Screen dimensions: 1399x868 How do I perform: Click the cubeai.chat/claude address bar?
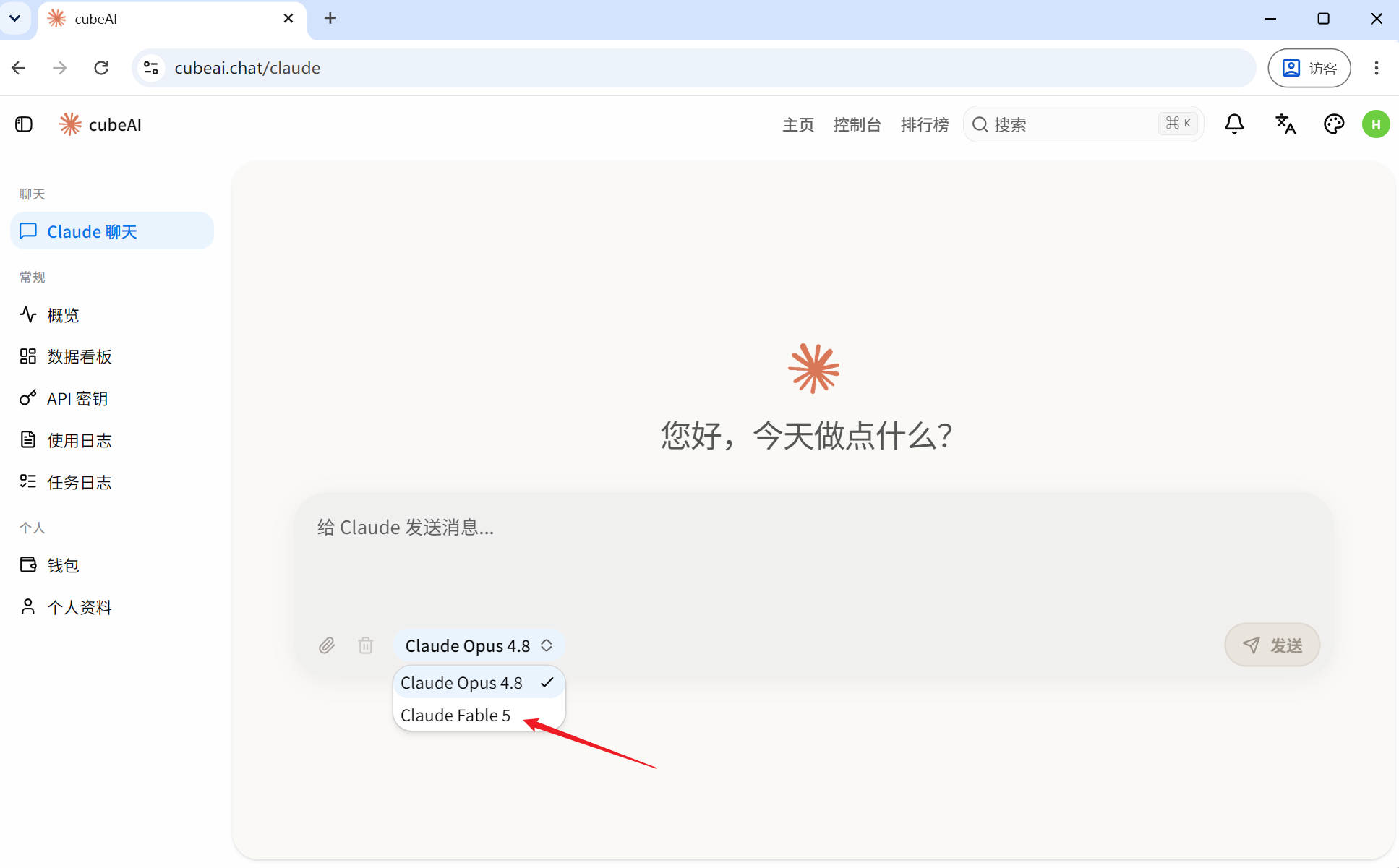pos(694,68)
